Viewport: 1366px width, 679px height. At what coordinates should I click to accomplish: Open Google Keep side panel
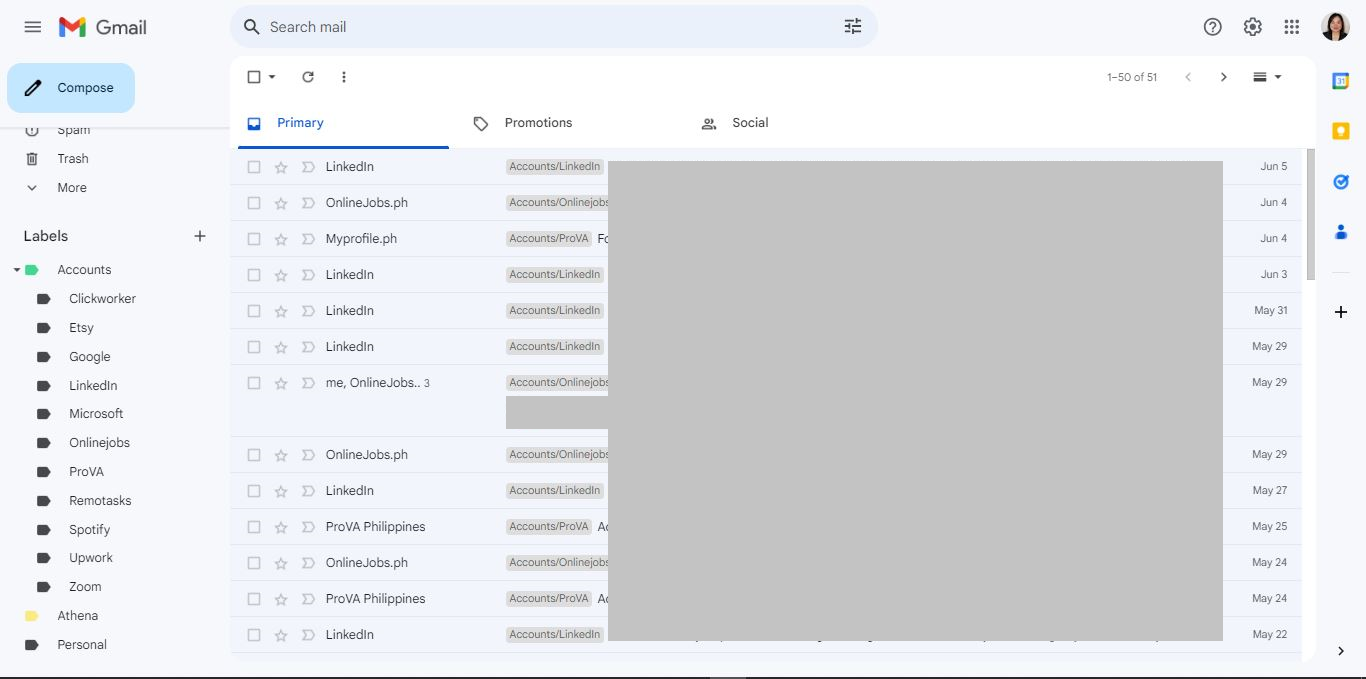[1341, 131]
